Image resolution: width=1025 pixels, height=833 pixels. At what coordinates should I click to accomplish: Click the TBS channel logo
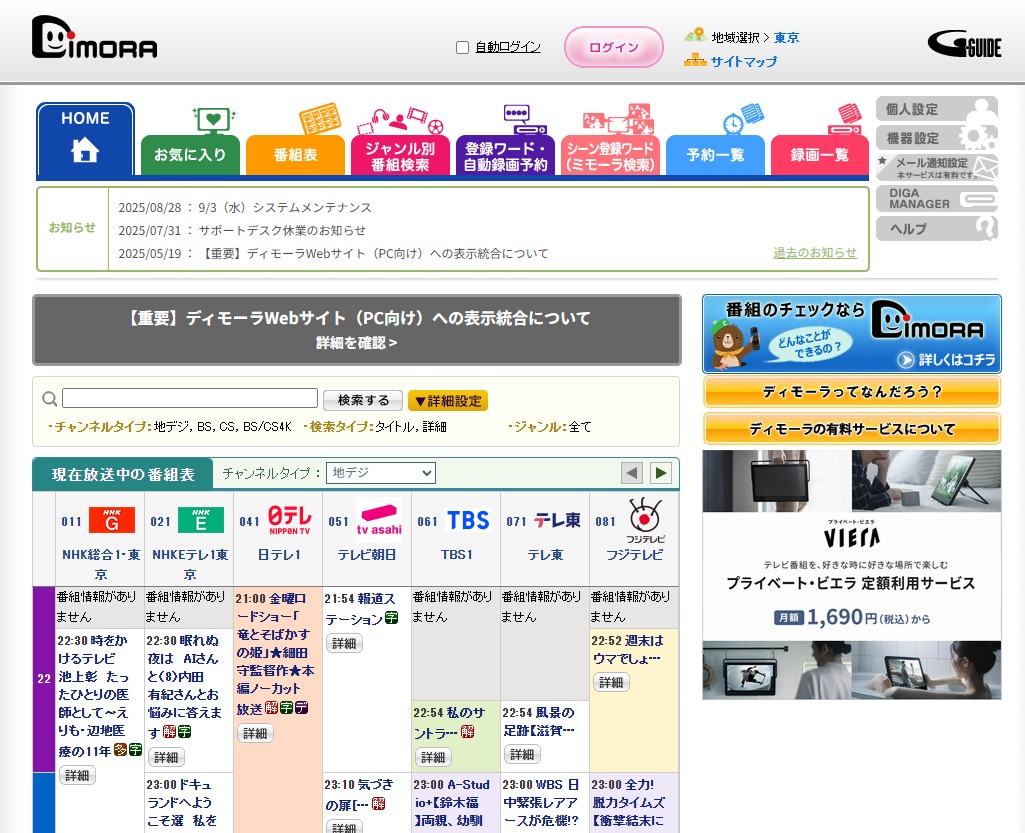coord(467,520)
